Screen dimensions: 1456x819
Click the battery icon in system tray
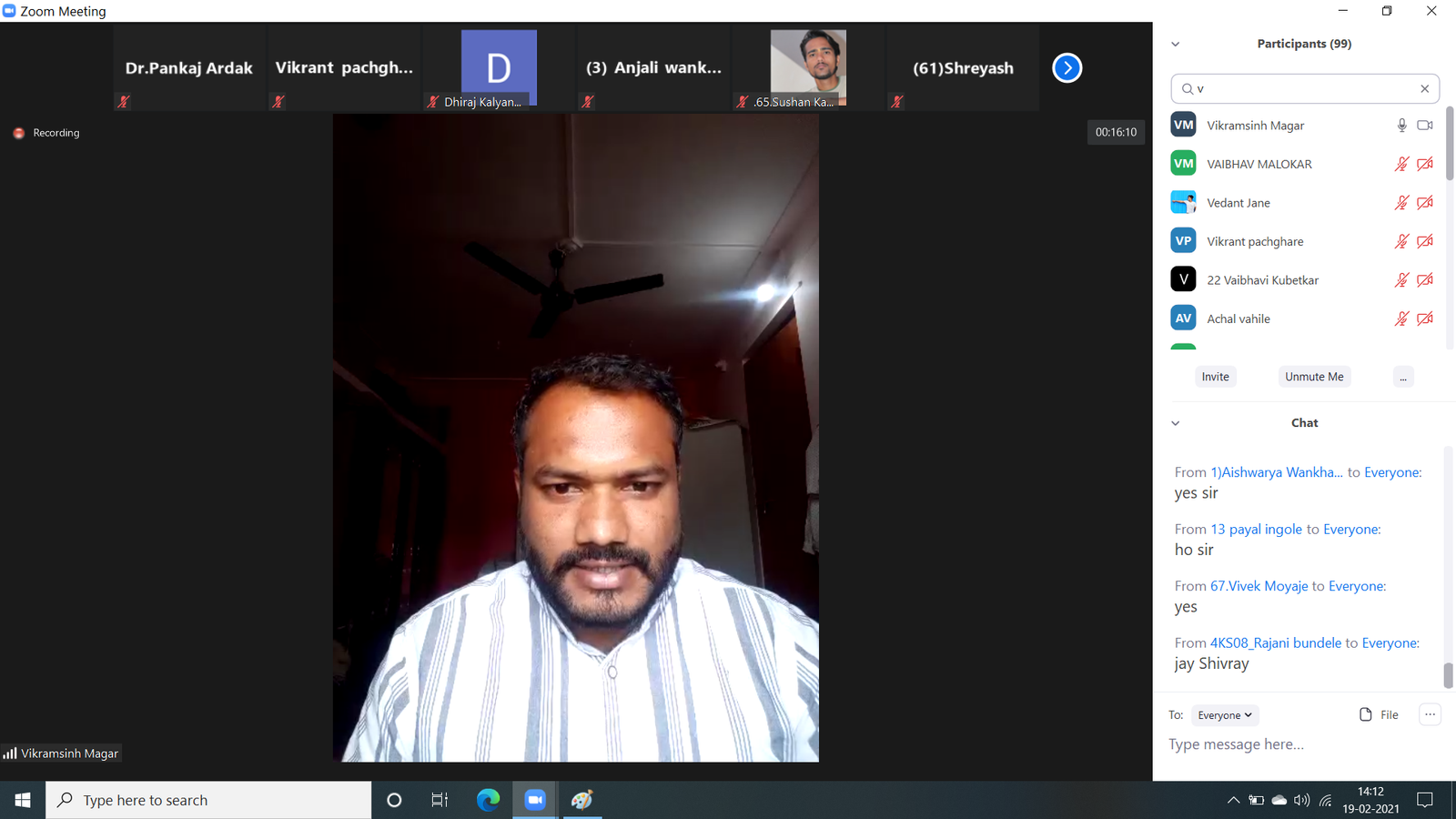pyautogui.click(x=1256, y=800)
